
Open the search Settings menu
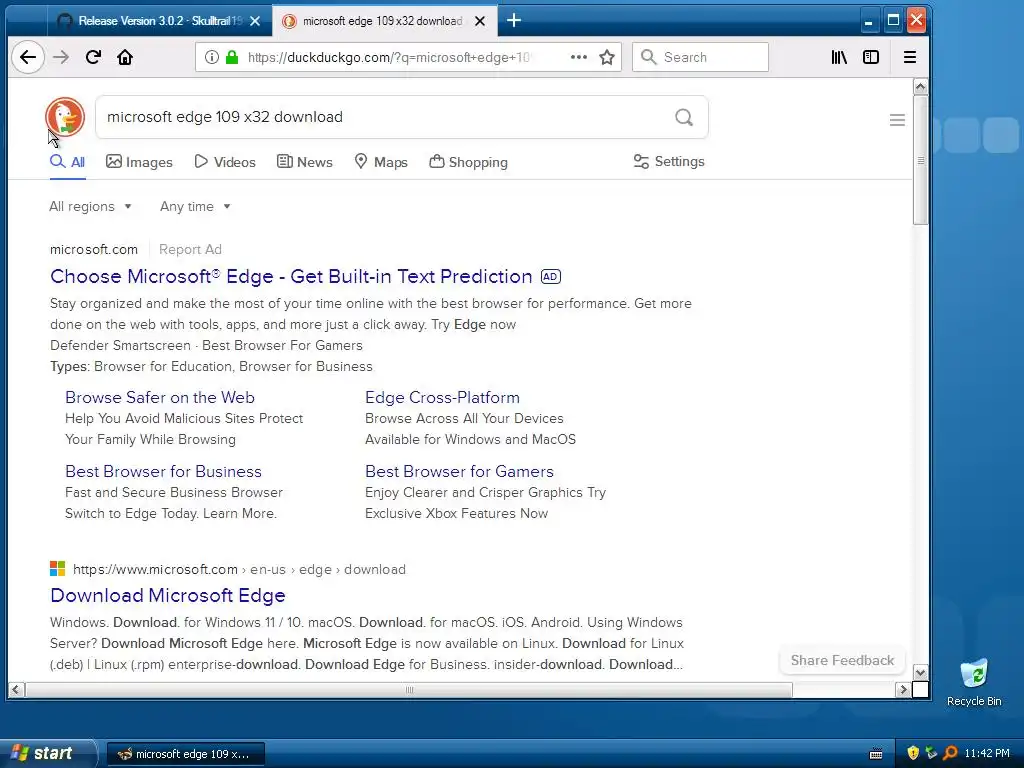(x=669, y=161)
